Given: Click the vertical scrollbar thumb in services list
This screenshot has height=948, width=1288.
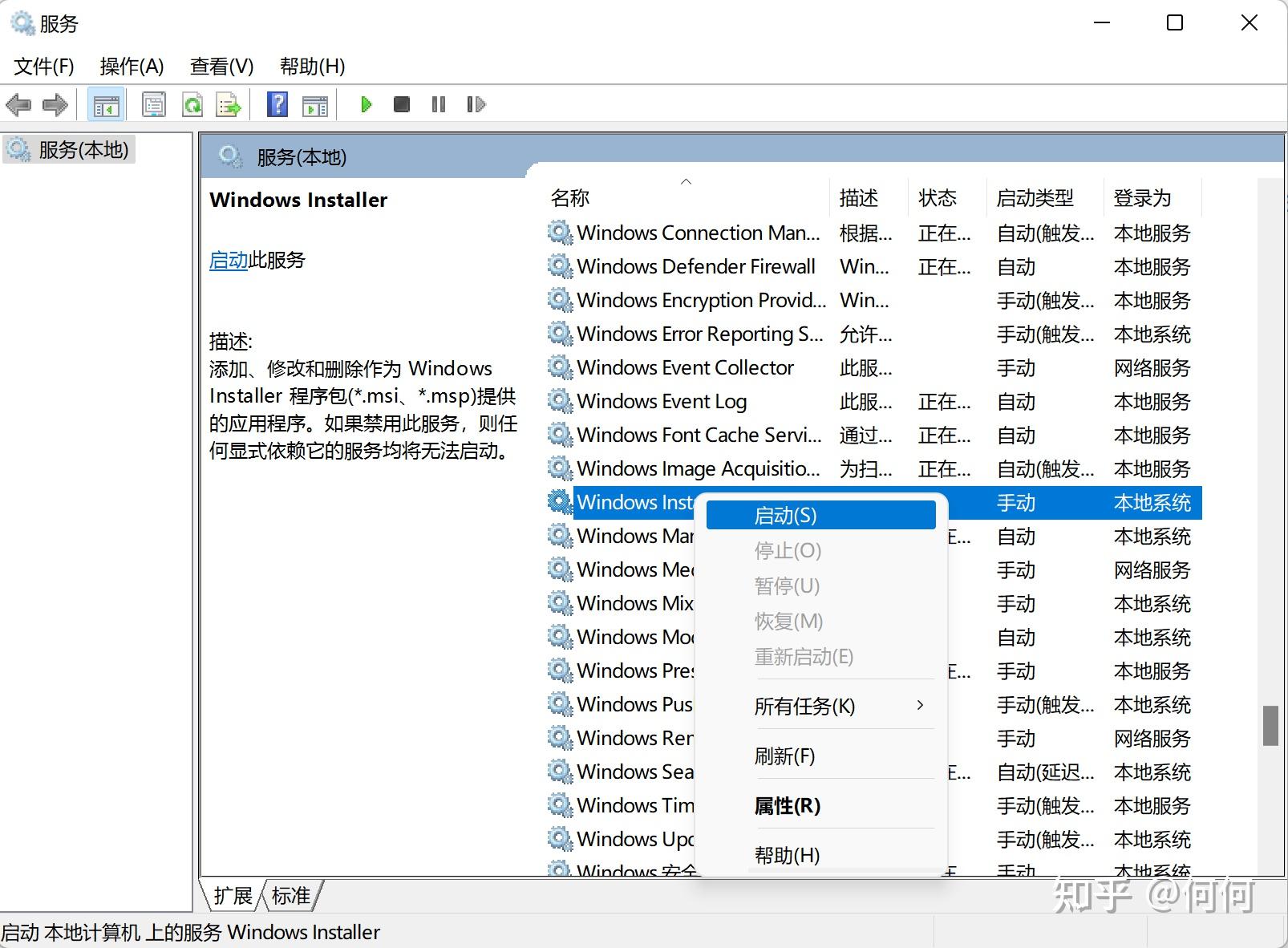Looking at the screenshot, I should (1270, 725).
